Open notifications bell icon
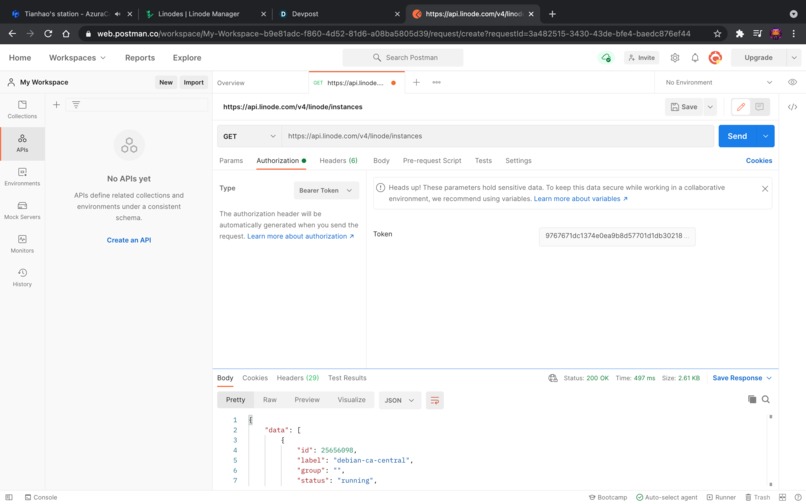 click(x=695, y=58)
